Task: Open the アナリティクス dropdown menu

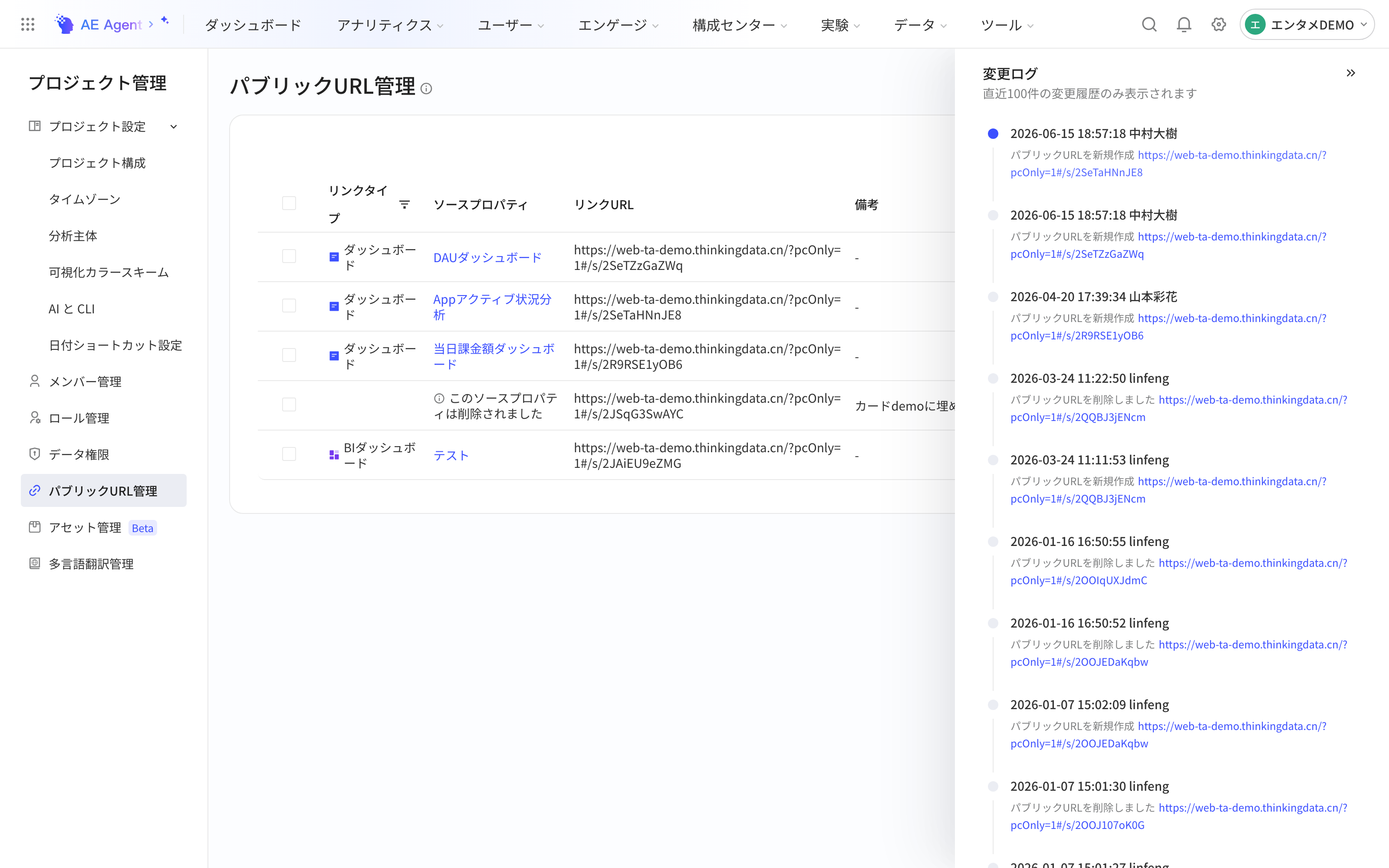Action: [390, 25]
